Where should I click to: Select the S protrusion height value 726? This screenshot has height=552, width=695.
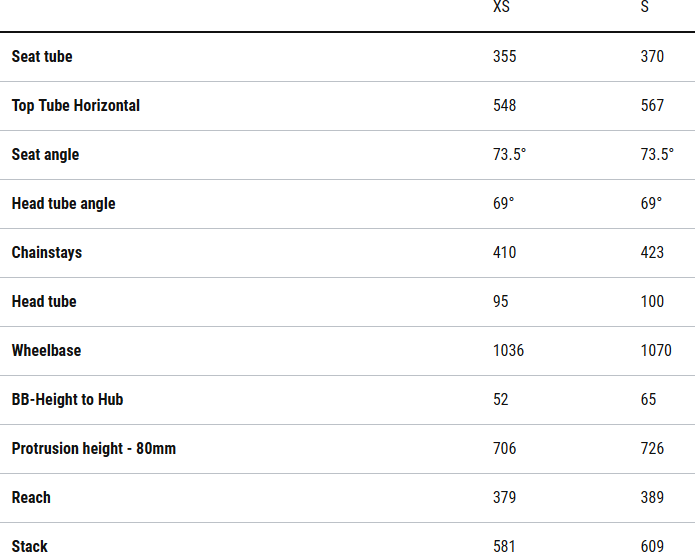(x=652, y=449)
